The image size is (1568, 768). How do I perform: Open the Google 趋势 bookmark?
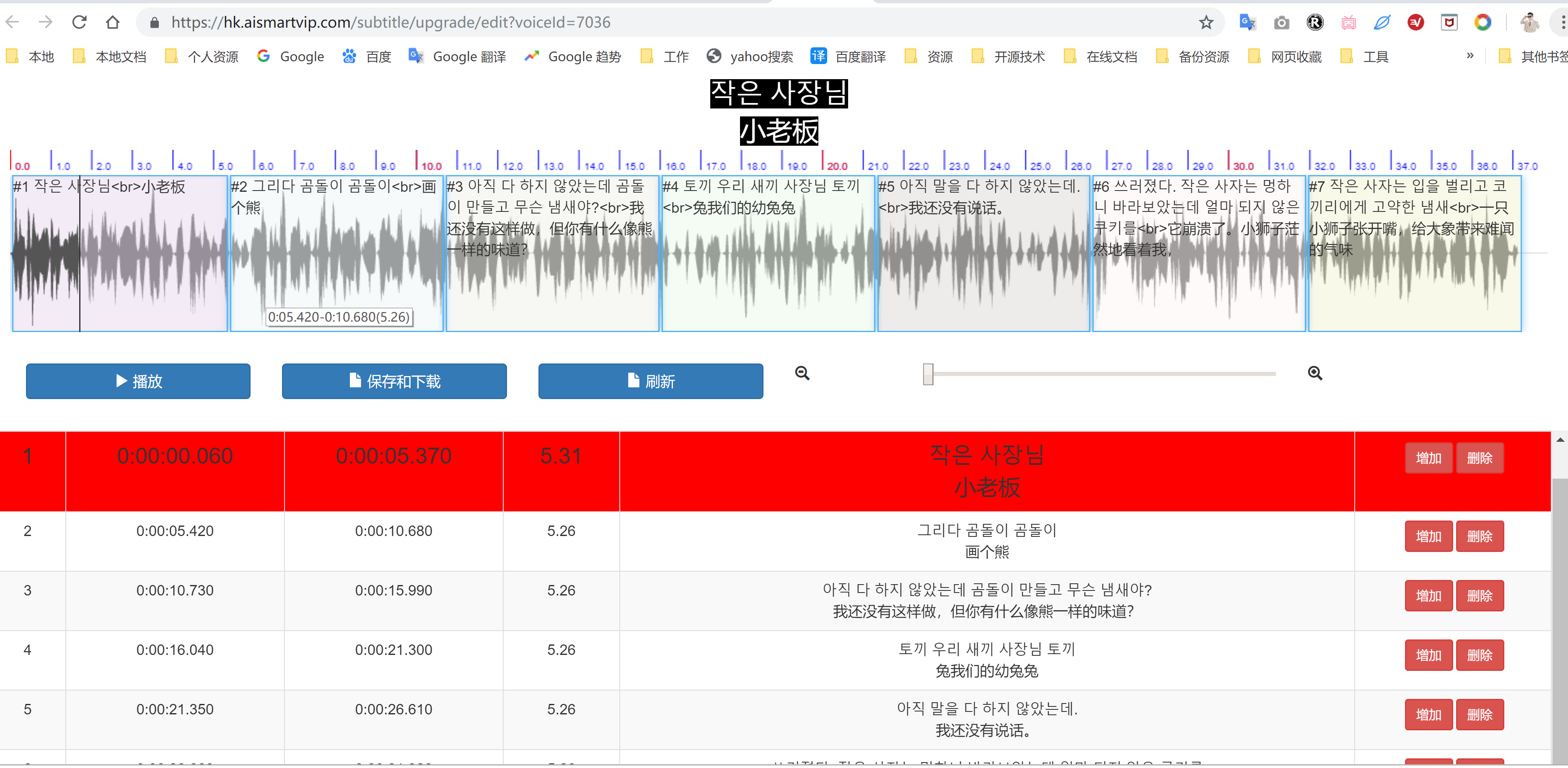tap(573, 57)
